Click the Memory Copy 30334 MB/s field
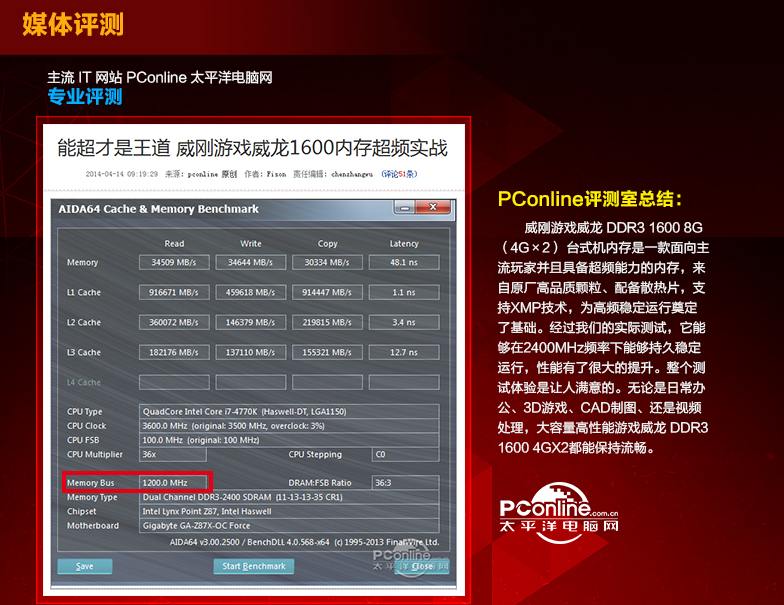 (x=327, y=262)
